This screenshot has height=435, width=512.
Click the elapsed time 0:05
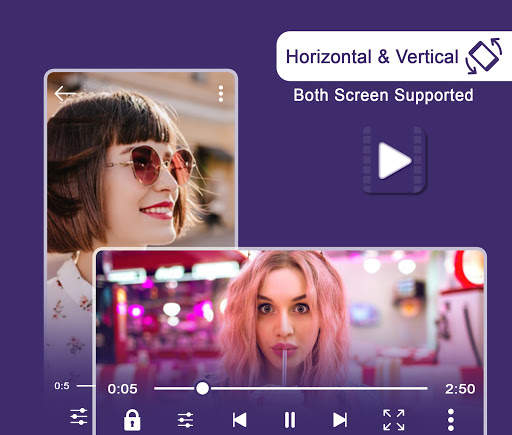click(122, 389)
